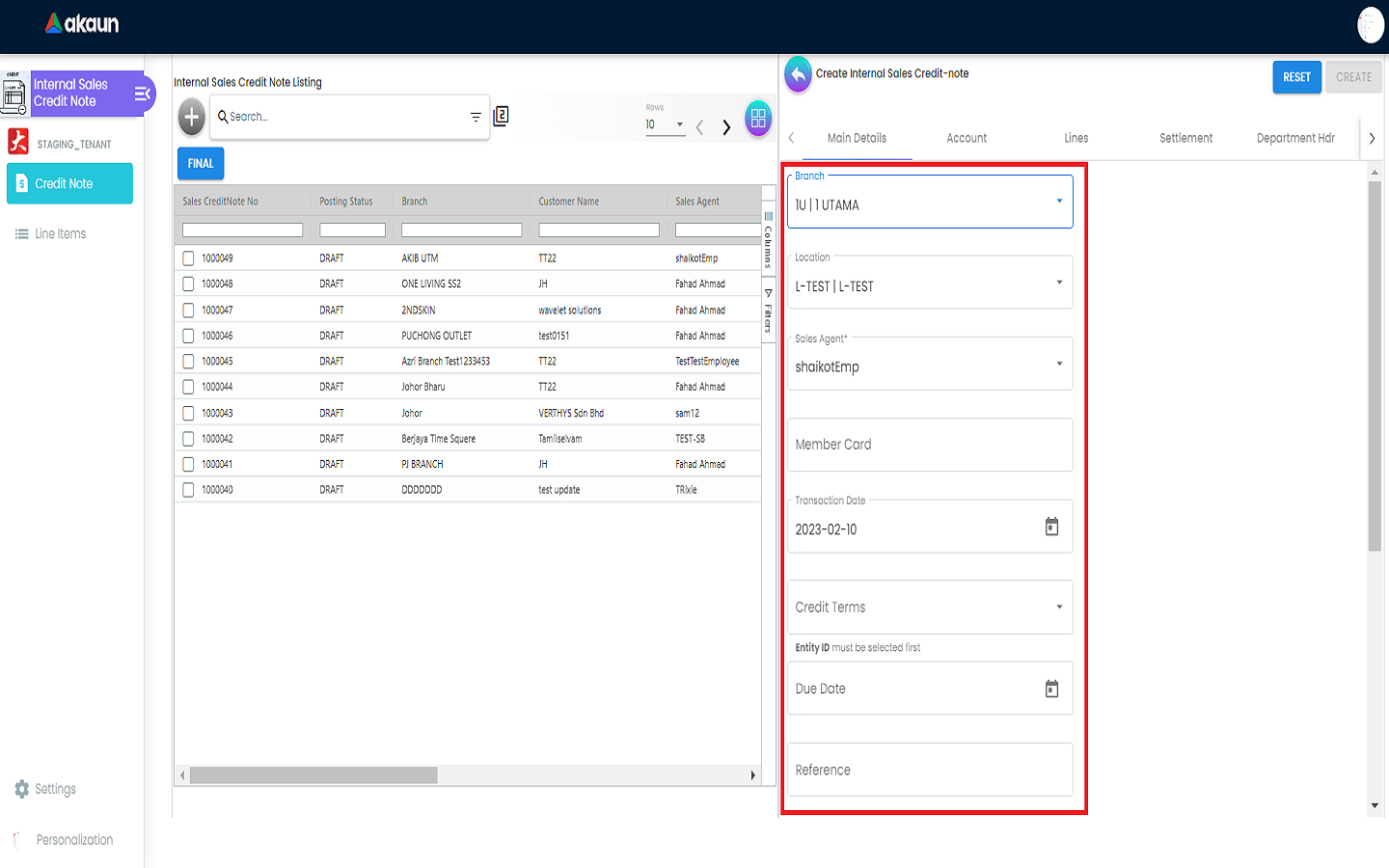This screenshot has width=1389, height=868.
Task: Open the Settlement tab
Action: (1185, 138)
